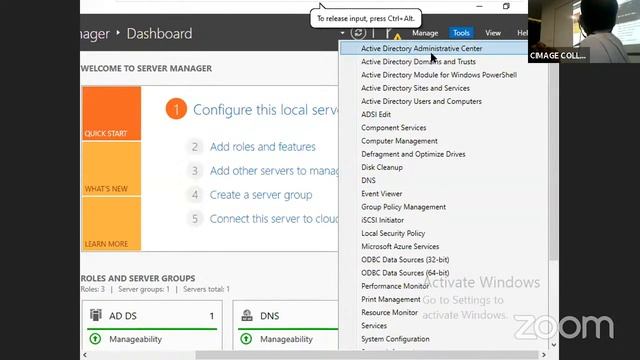Click the refresh icon in Server Manager header

click(358, 33)
